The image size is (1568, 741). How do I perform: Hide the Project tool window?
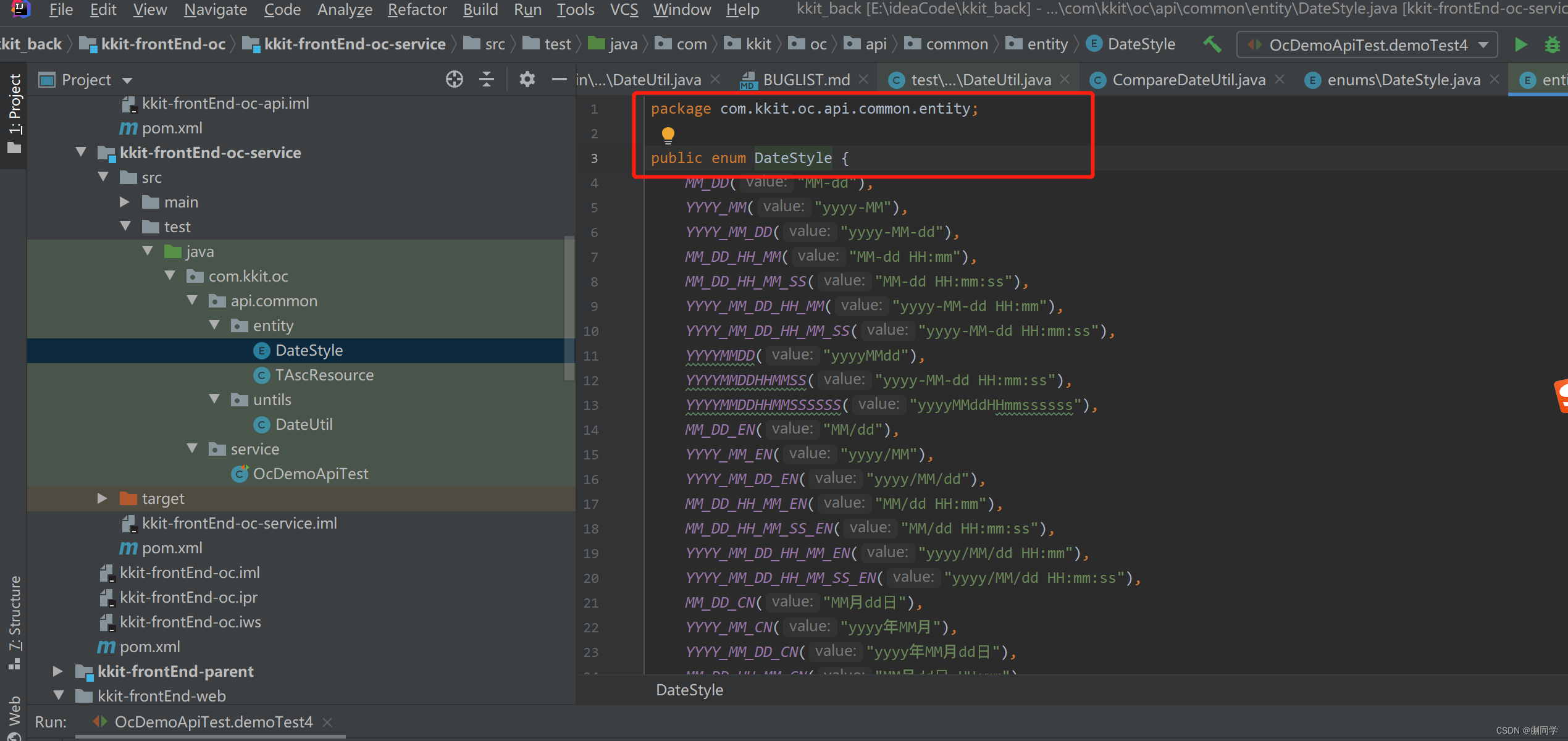click(x=559, y=79)
